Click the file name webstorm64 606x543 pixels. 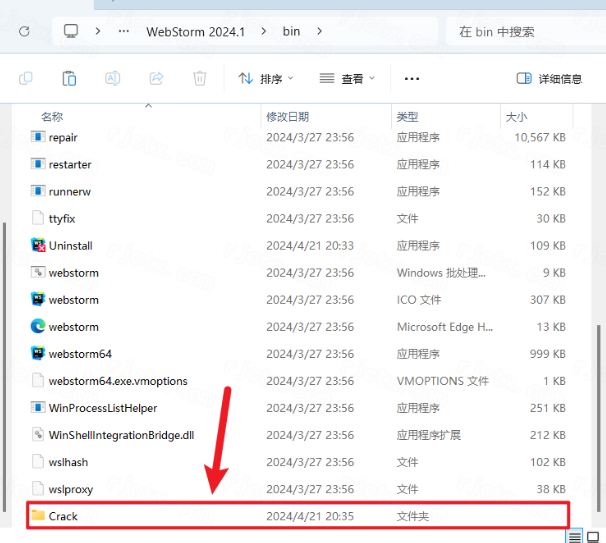click(80, 354)
